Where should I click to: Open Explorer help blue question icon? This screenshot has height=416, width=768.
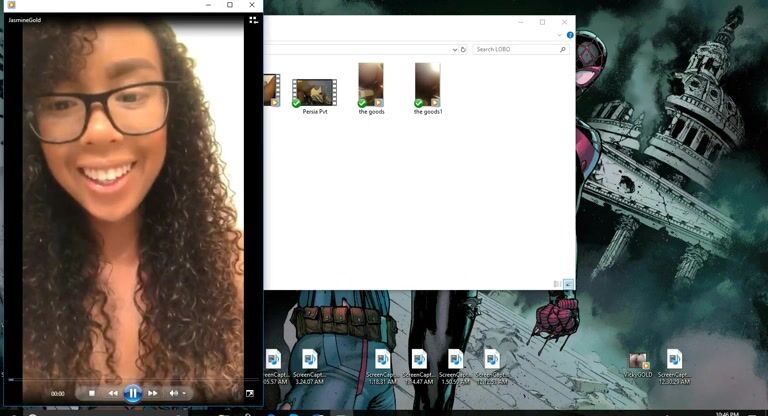coord(570,35)
